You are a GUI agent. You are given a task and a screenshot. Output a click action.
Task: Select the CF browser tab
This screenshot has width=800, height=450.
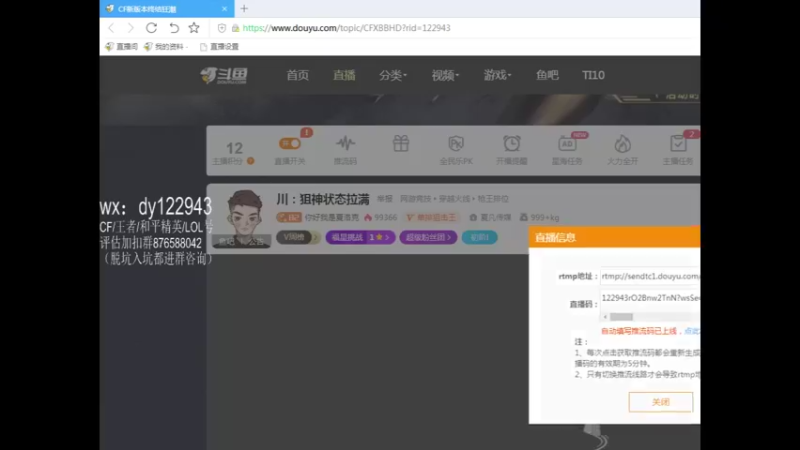point(167,9)
